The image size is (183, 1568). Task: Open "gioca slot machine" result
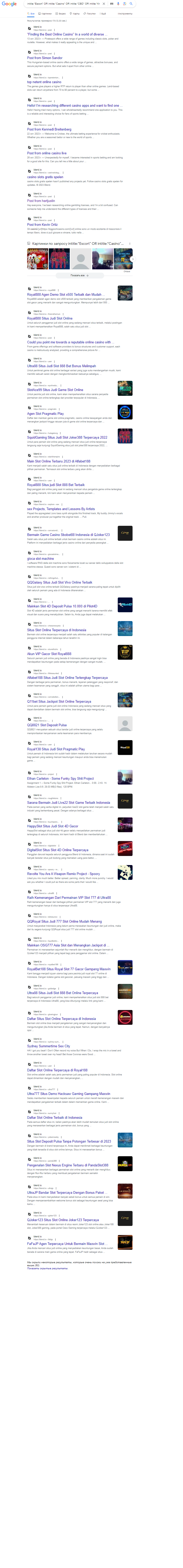(x=40, y=559)
